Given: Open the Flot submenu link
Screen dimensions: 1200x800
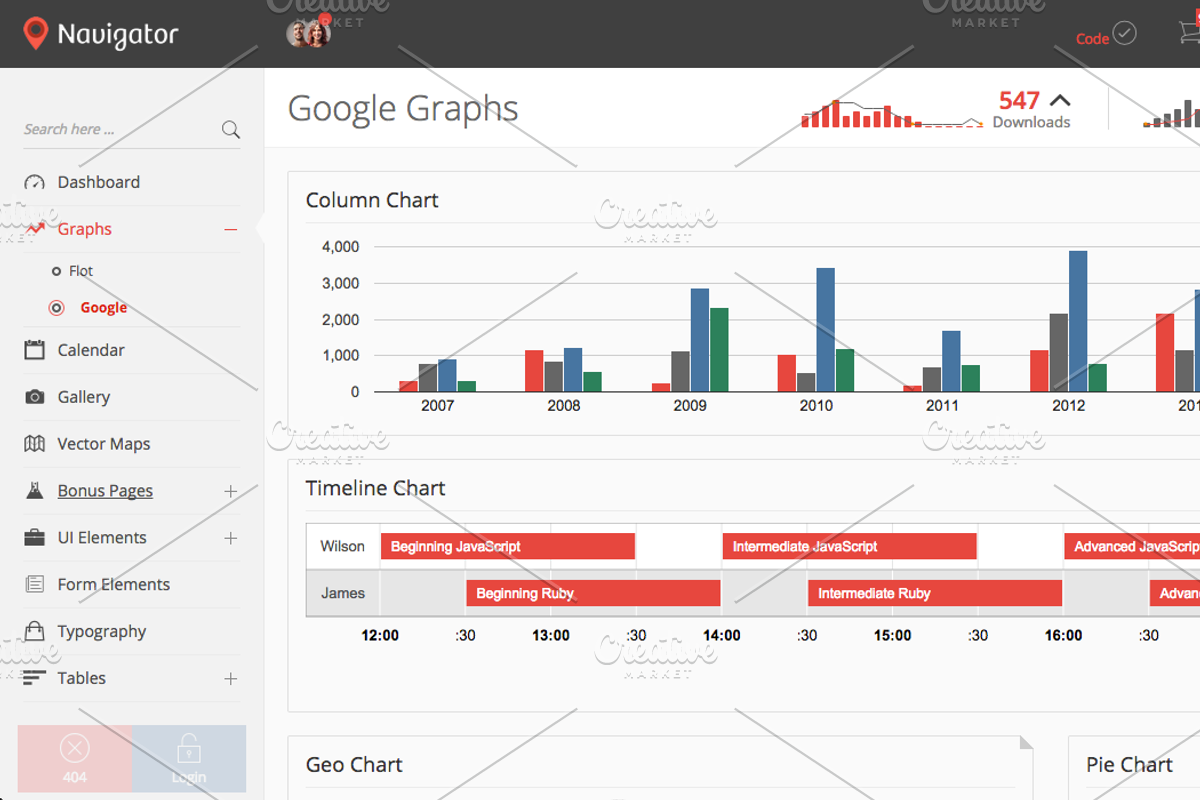Looking at the screenshot, I should [81, 271].
